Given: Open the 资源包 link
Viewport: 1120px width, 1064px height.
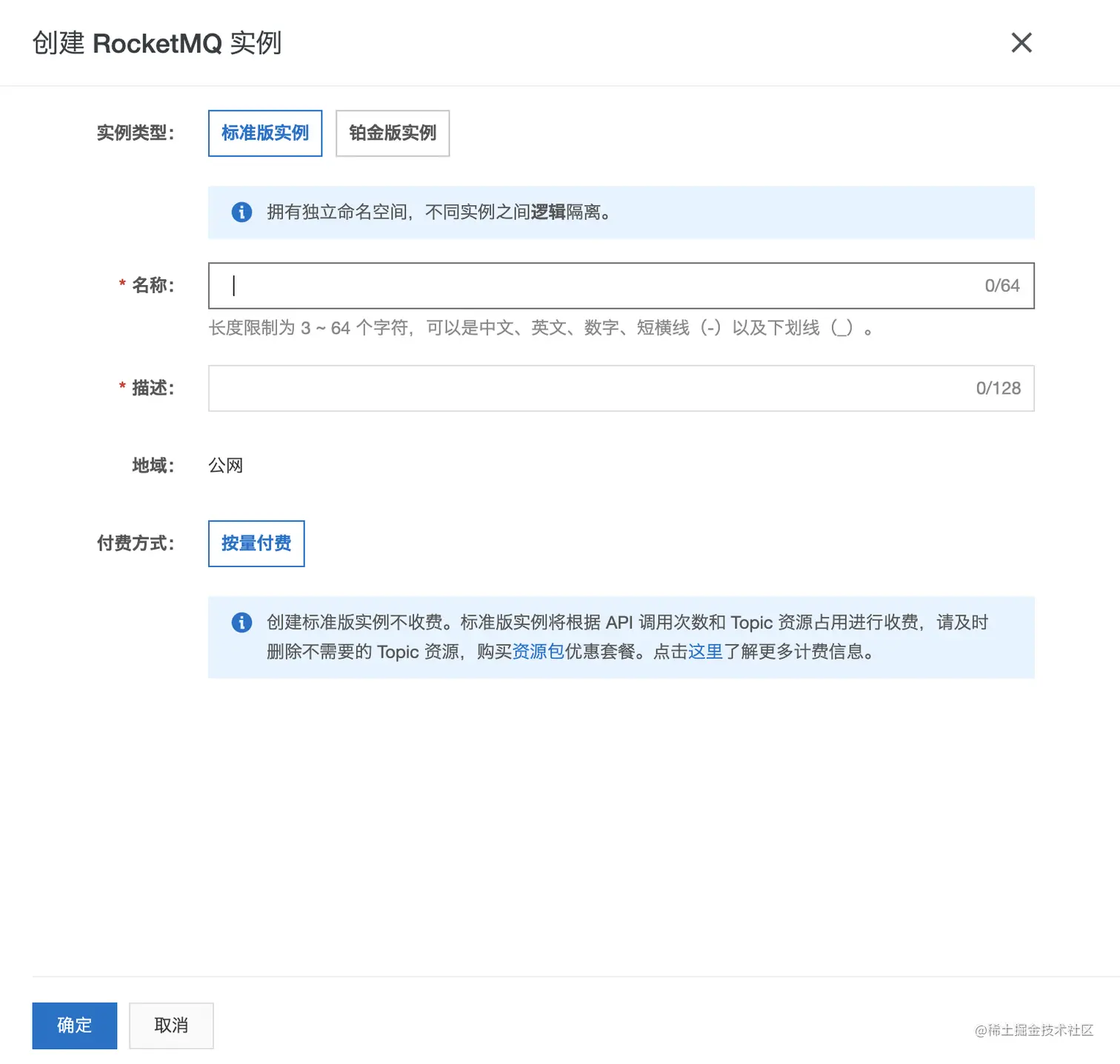Looking at the screenshot, I should coord(539,652).
